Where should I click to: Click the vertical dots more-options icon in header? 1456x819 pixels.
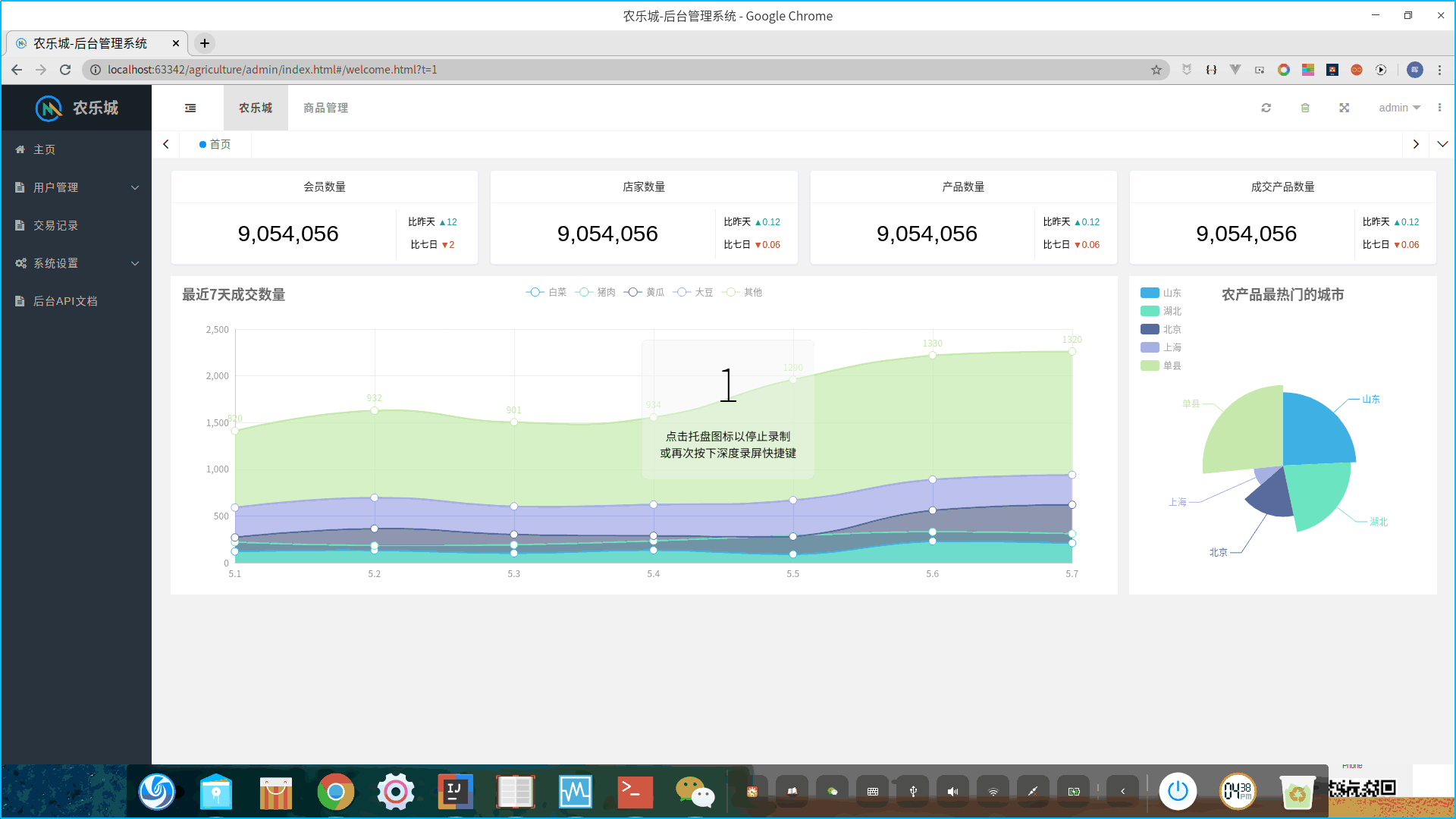[1439, 108]
